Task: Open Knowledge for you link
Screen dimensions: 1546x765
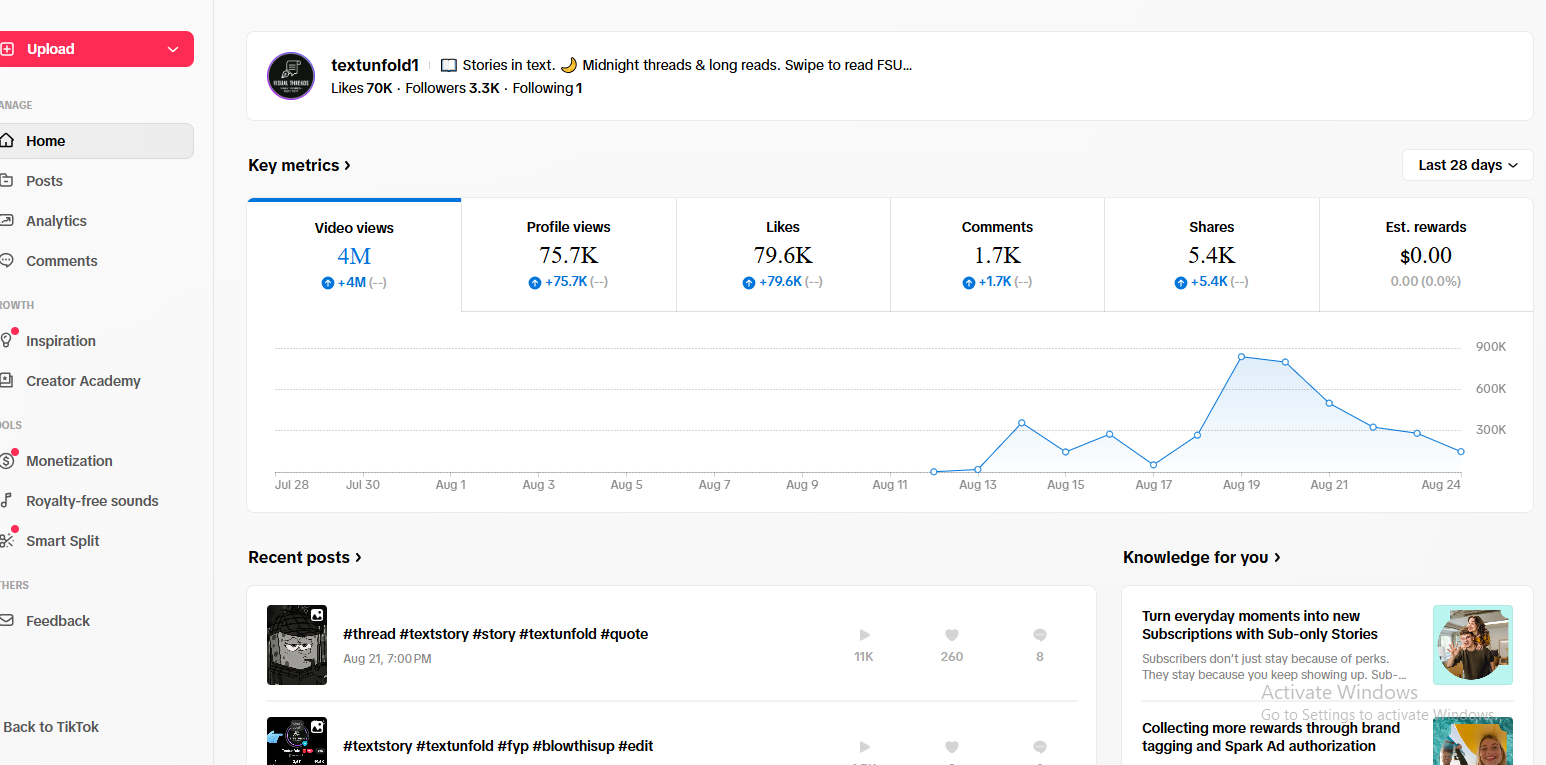Action: point(1202,557)
